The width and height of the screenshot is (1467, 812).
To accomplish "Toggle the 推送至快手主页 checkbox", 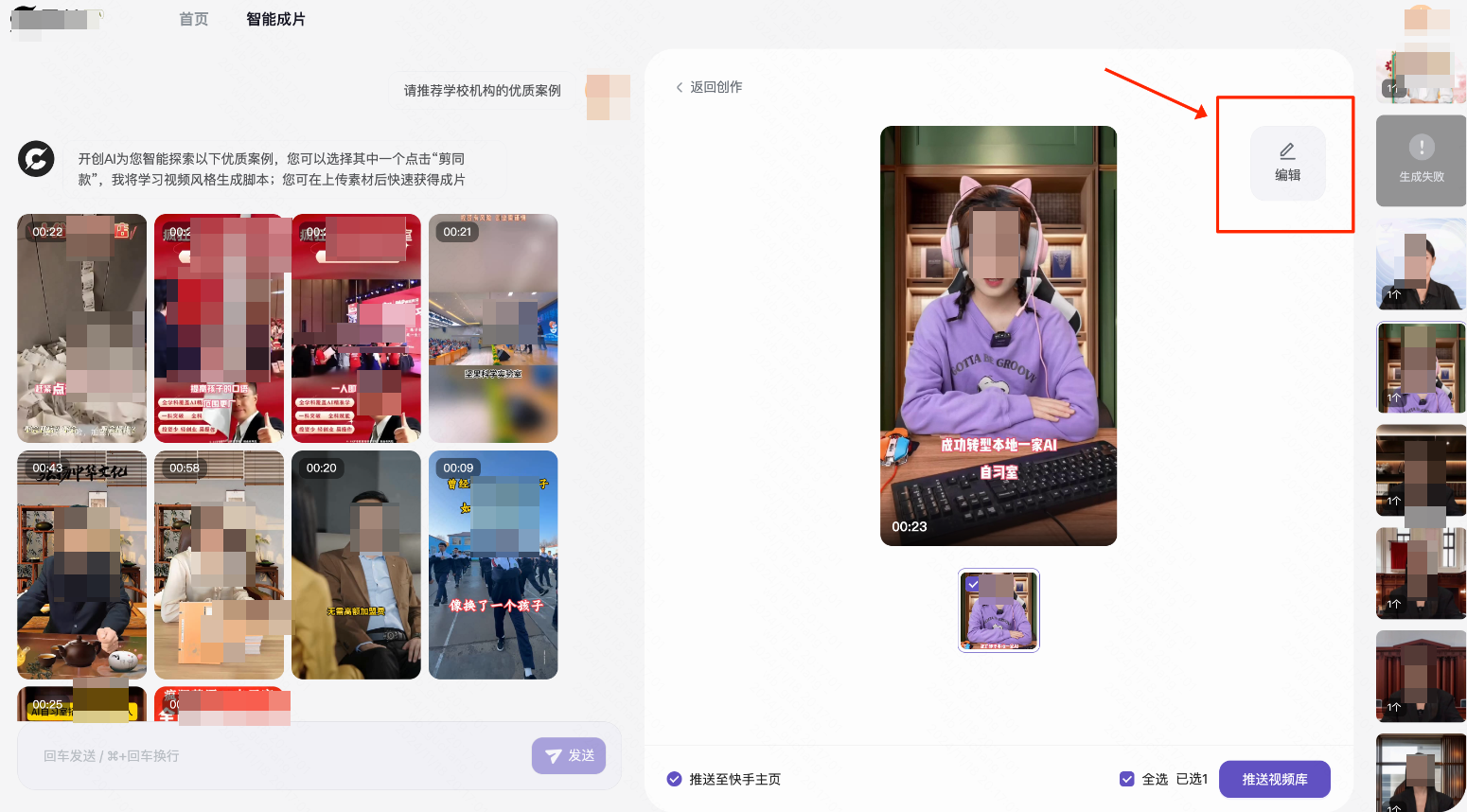I will 674,779.
